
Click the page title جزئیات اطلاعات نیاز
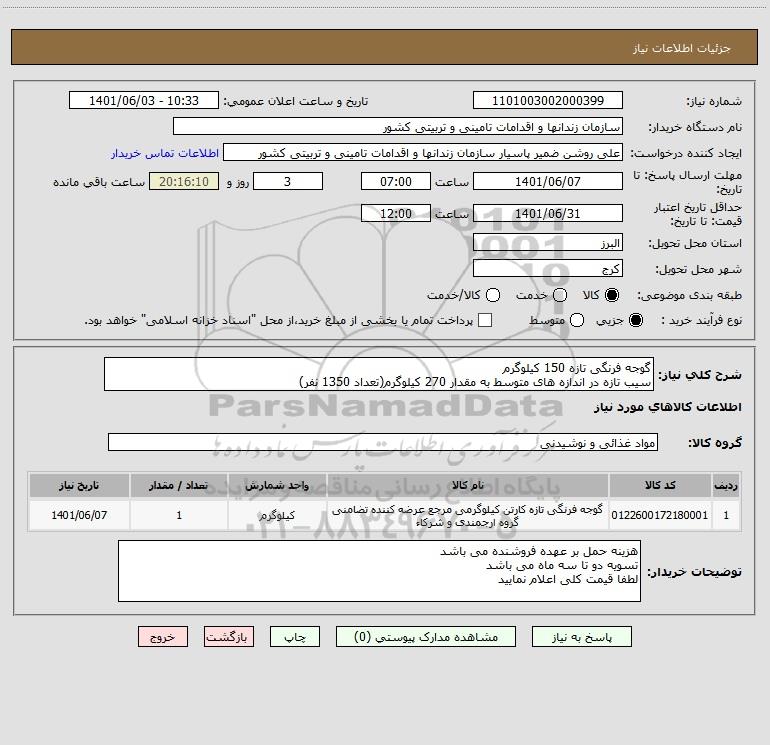[682, 48]
